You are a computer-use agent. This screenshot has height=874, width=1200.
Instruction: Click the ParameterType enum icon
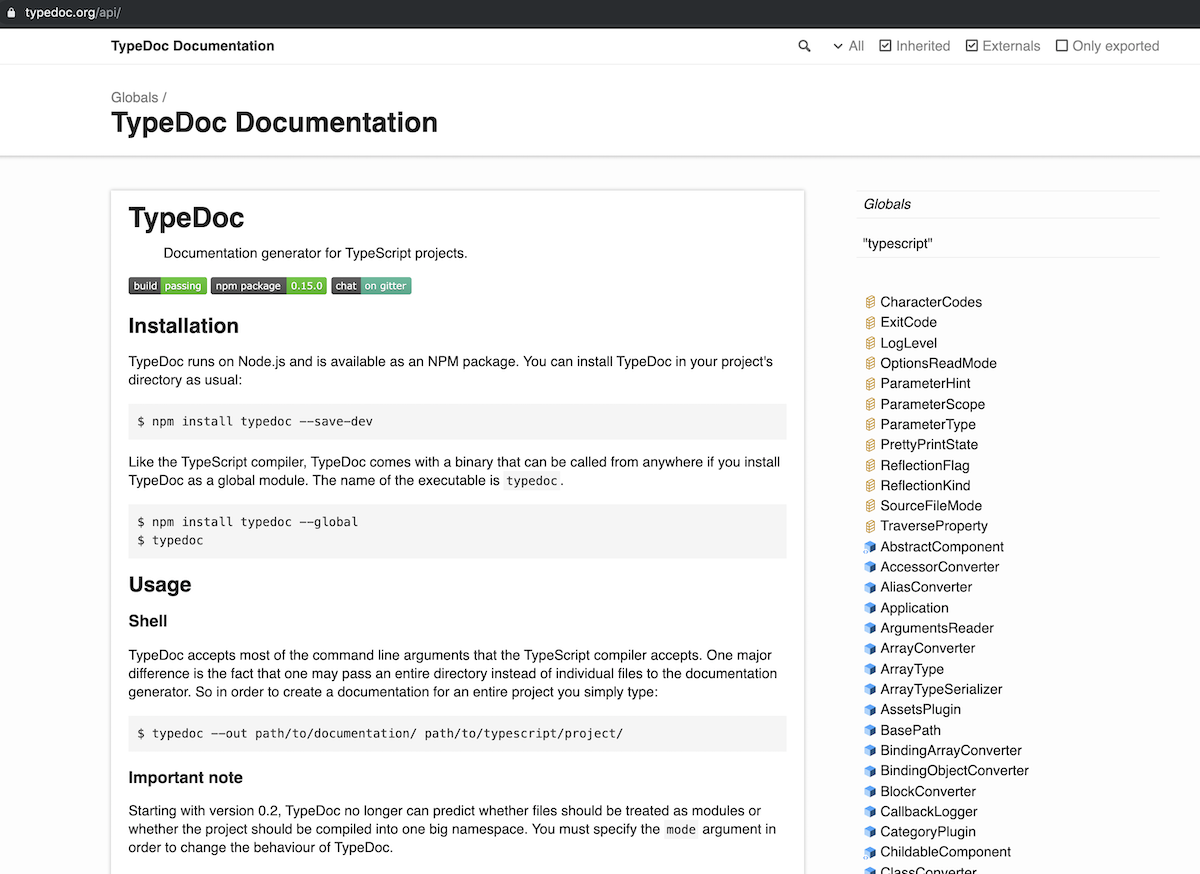click(x=870, y=425)
